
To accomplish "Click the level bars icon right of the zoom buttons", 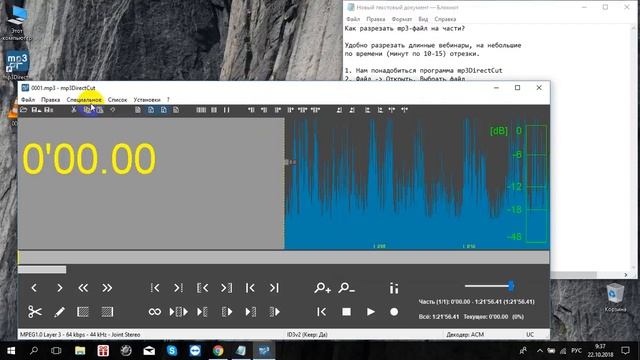I will (x=394, y=288).
